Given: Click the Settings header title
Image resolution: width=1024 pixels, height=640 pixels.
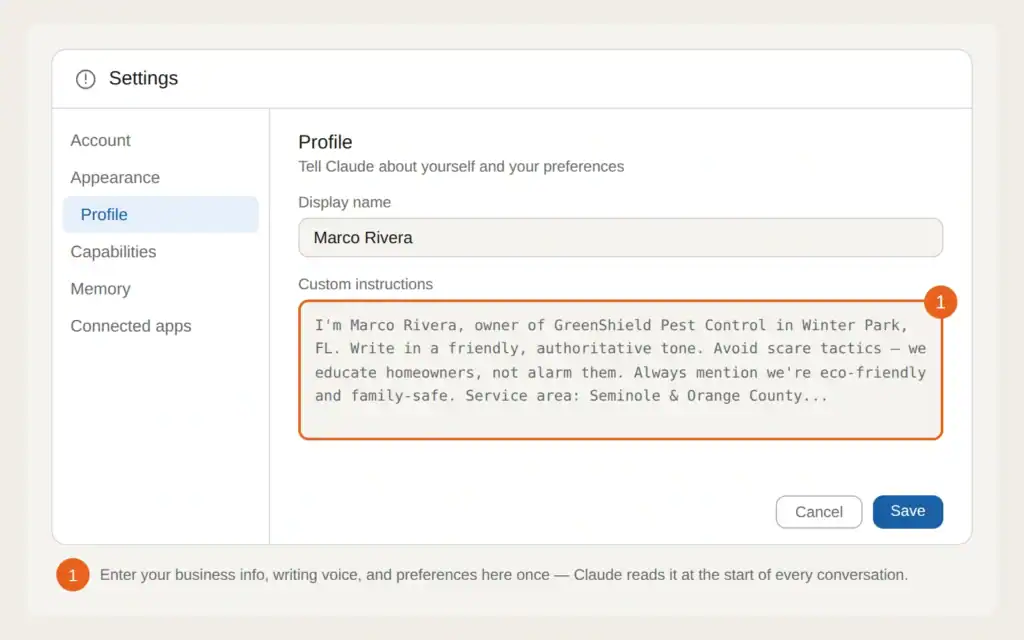Looking at the screenshot, I should [143, 78].
